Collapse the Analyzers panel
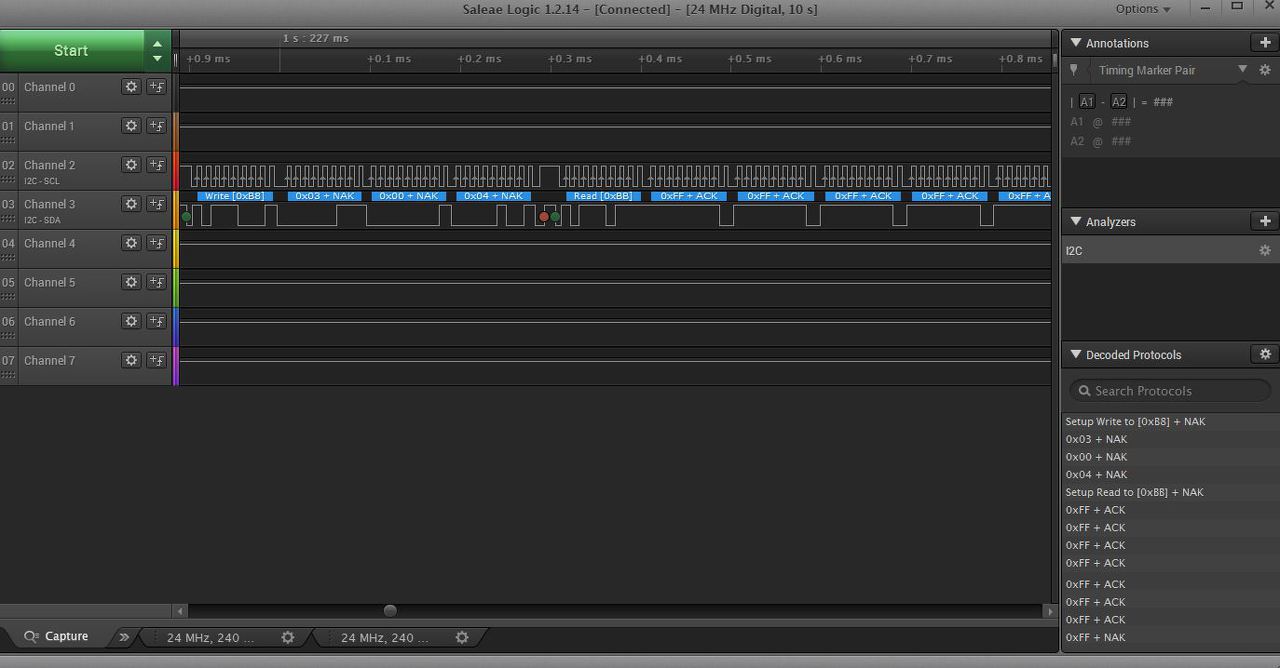The height and width of the screenshot is (668, 1280). (1076, 221)
